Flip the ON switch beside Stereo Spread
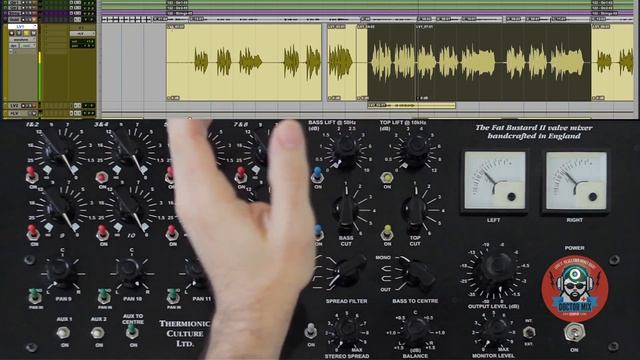 tap(311, 331)
